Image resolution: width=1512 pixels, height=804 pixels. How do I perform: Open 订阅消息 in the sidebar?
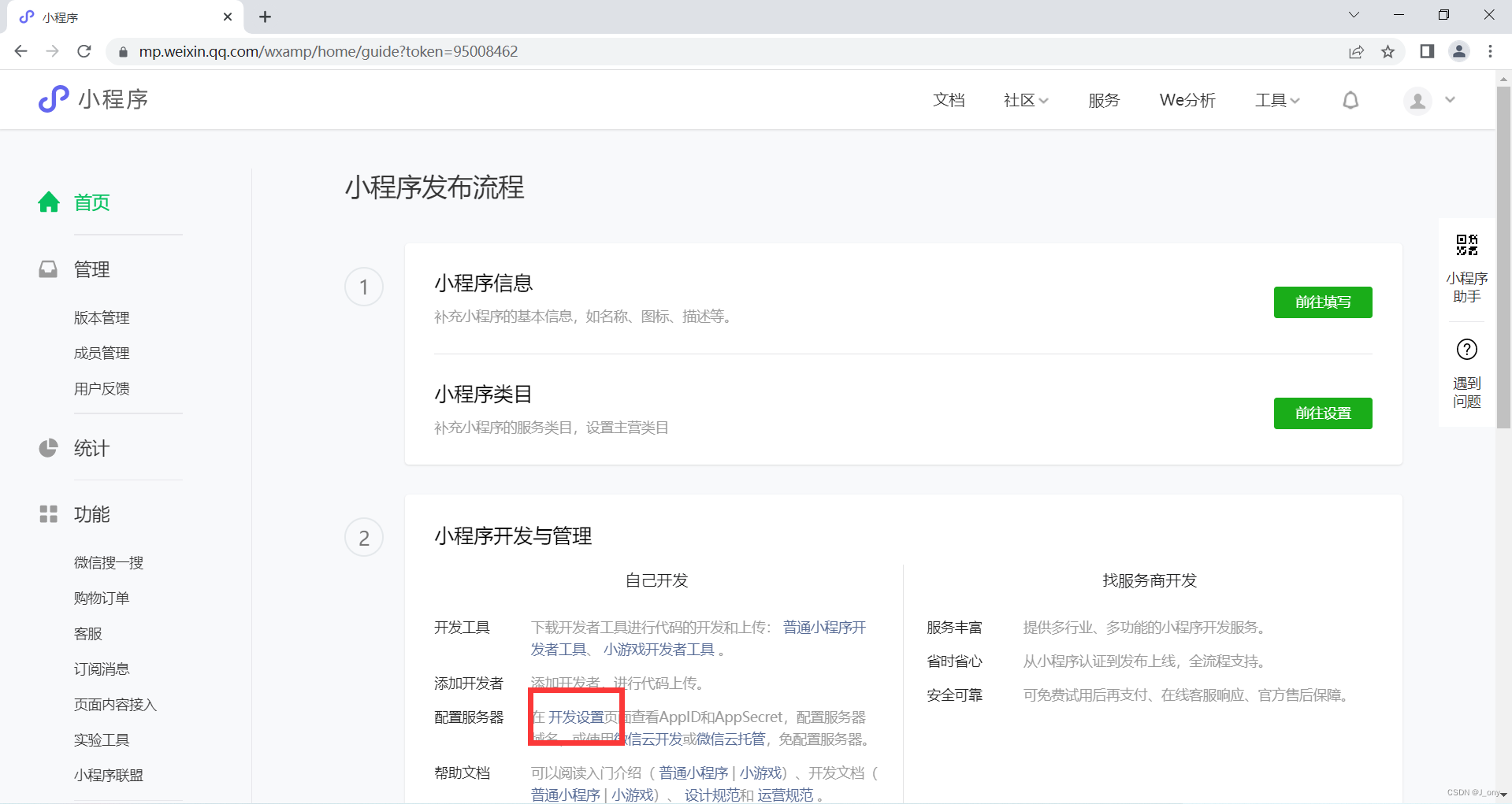tap(102, 669)
